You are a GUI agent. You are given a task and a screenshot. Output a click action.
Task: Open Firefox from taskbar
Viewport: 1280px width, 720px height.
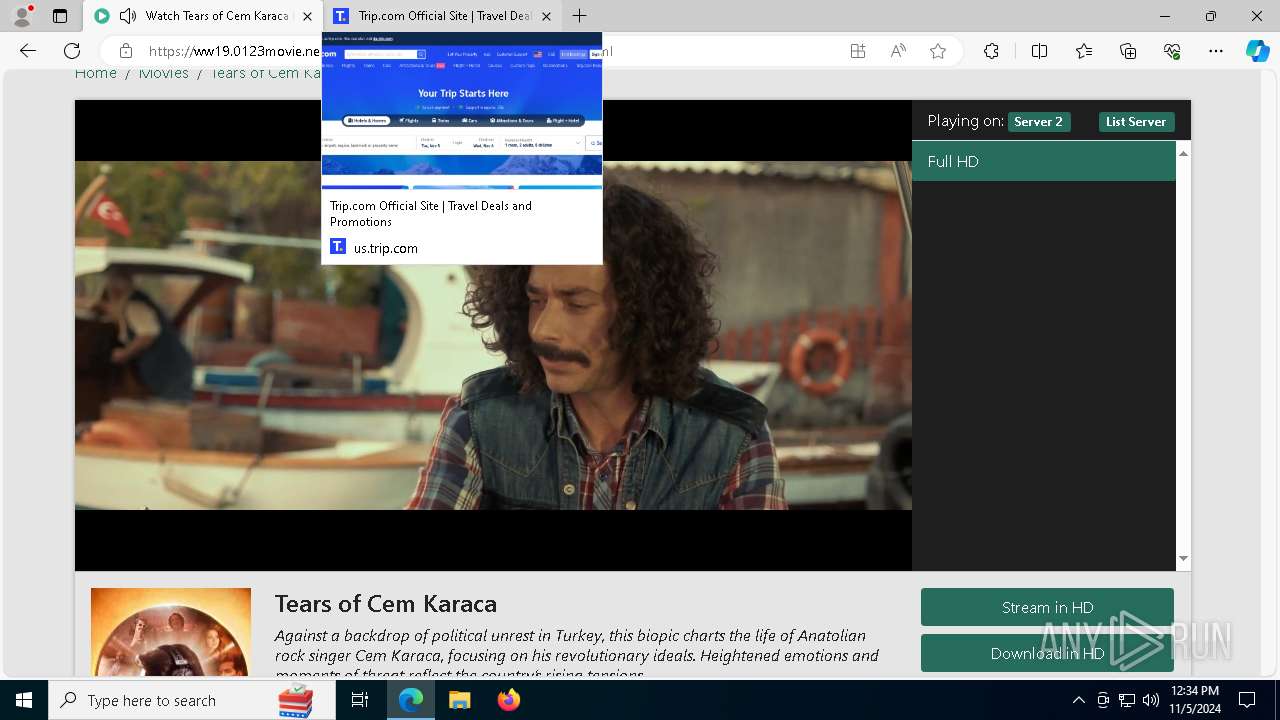(x=508, y=700)
